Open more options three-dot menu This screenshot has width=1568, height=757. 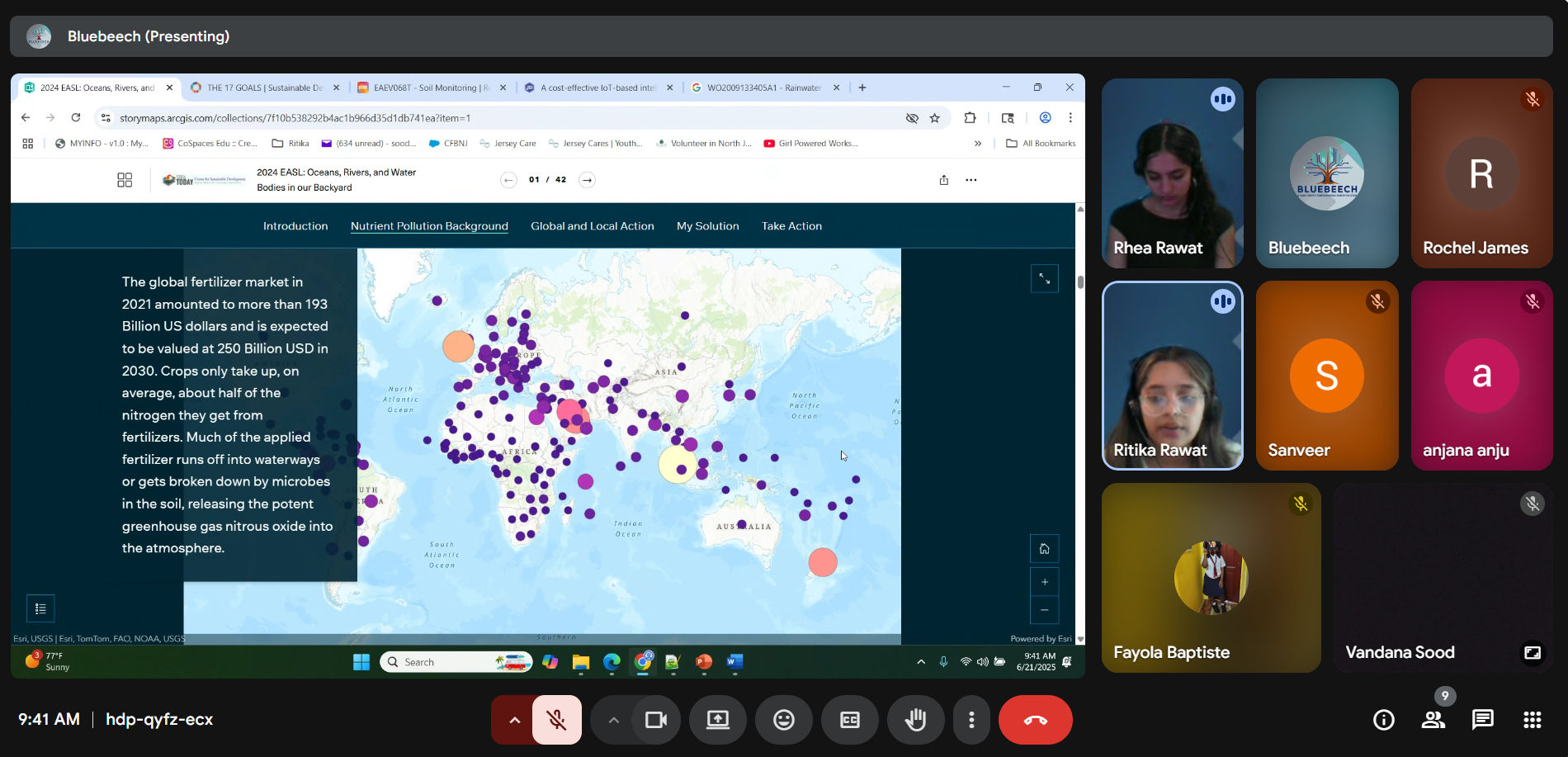971,720
